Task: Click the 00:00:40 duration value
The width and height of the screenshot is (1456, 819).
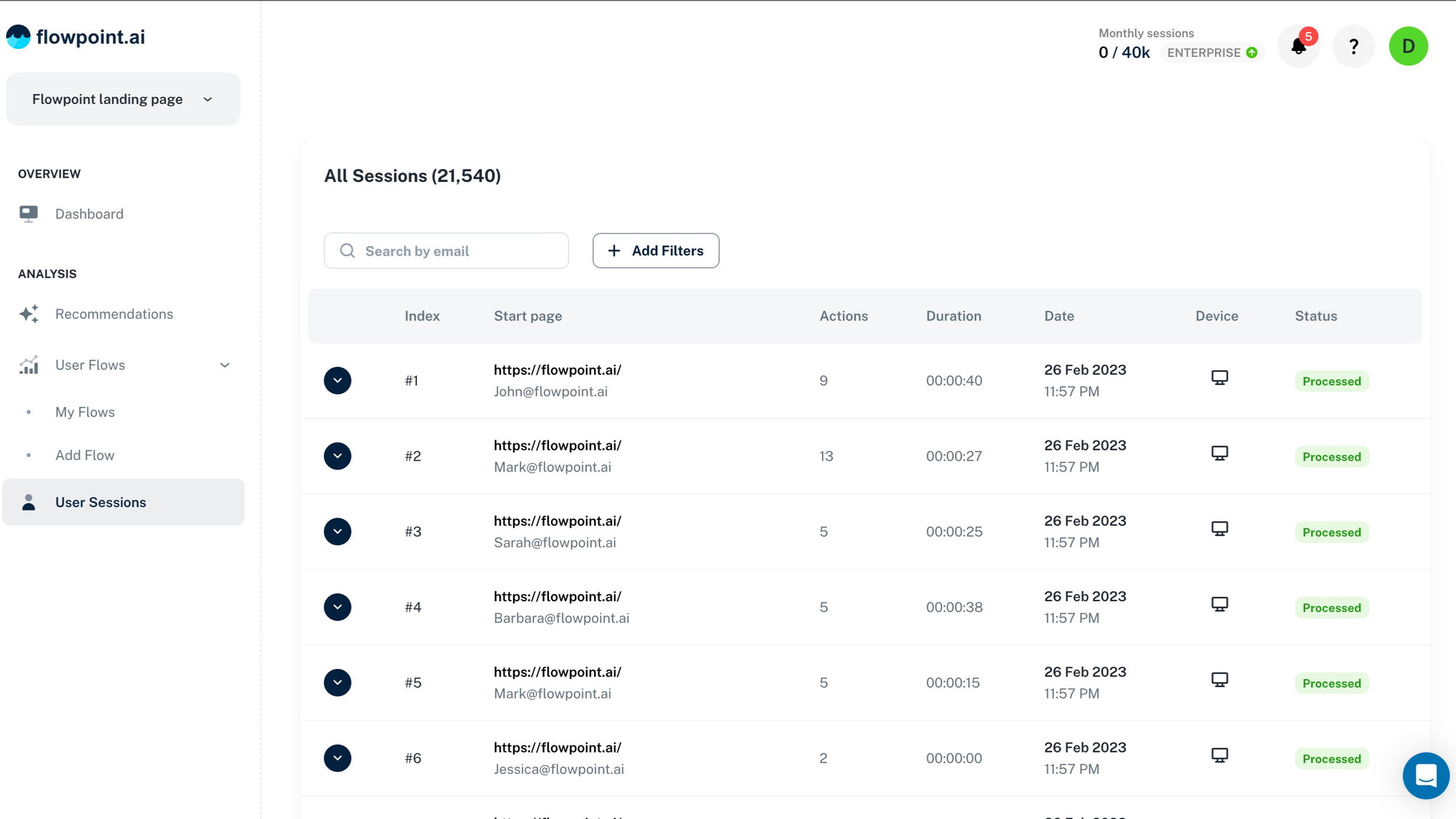Action: [x=954, y=381]
